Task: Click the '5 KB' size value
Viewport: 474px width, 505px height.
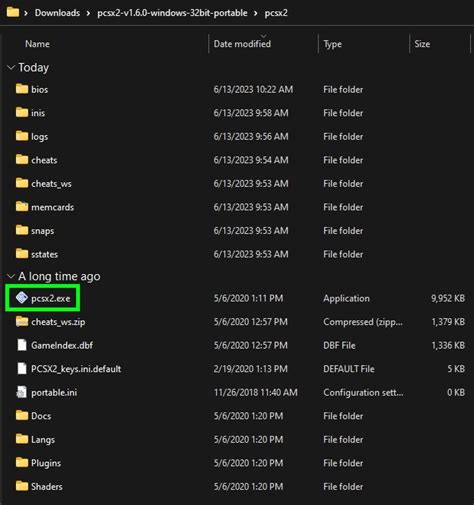Action: 456,369
